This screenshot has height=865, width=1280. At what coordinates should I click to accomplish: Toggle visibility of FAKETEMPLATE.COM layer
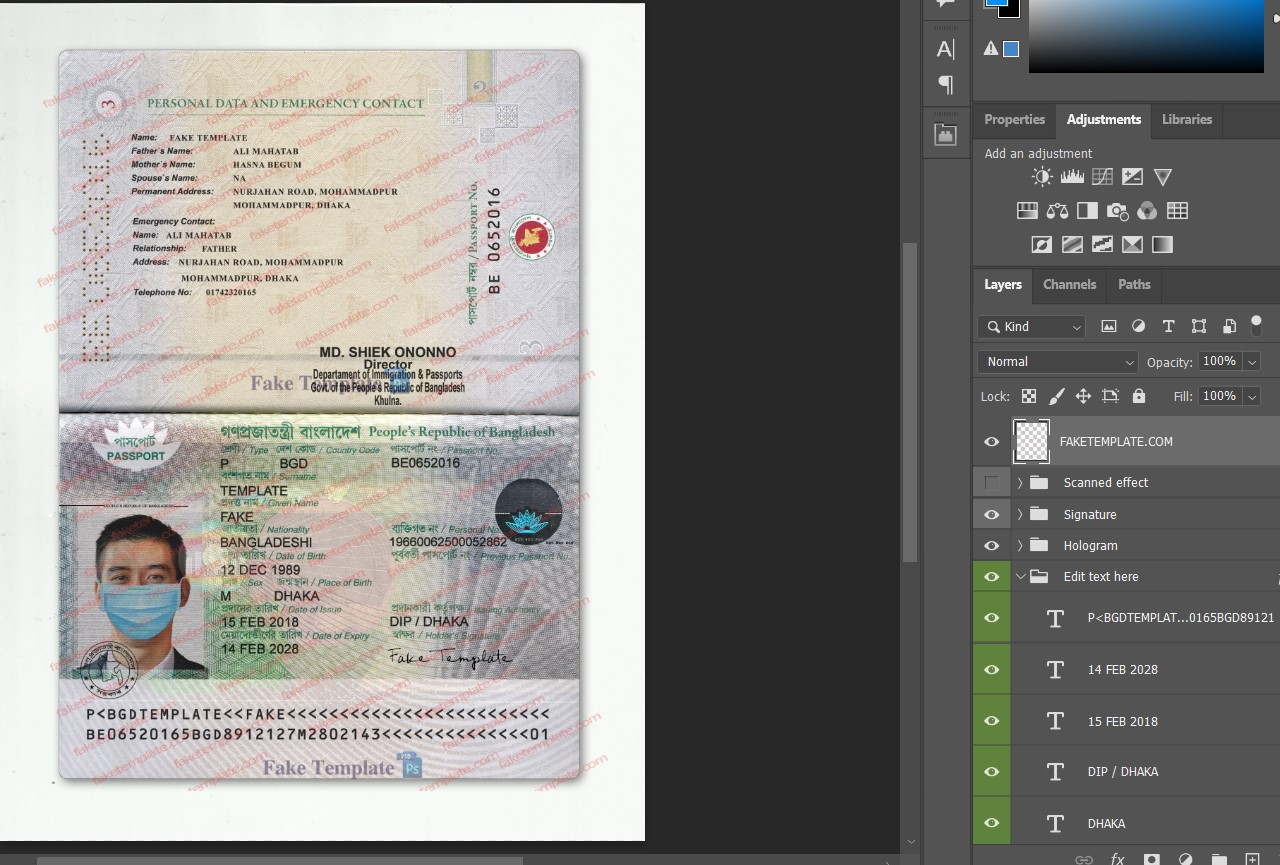(991, 441)
